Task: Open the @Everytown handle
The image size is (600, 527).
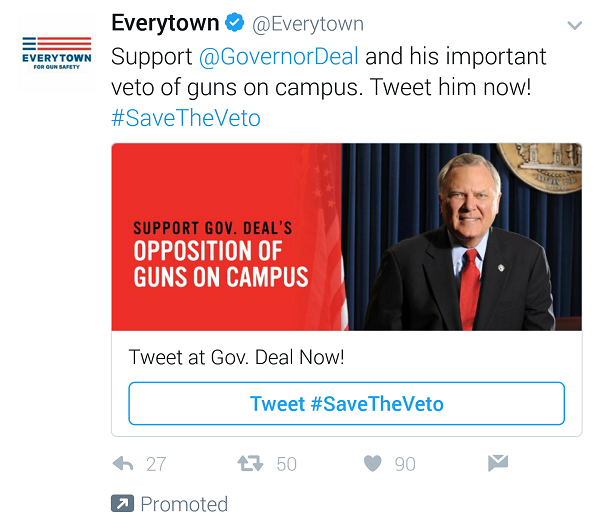Action: tap(307, 23)
